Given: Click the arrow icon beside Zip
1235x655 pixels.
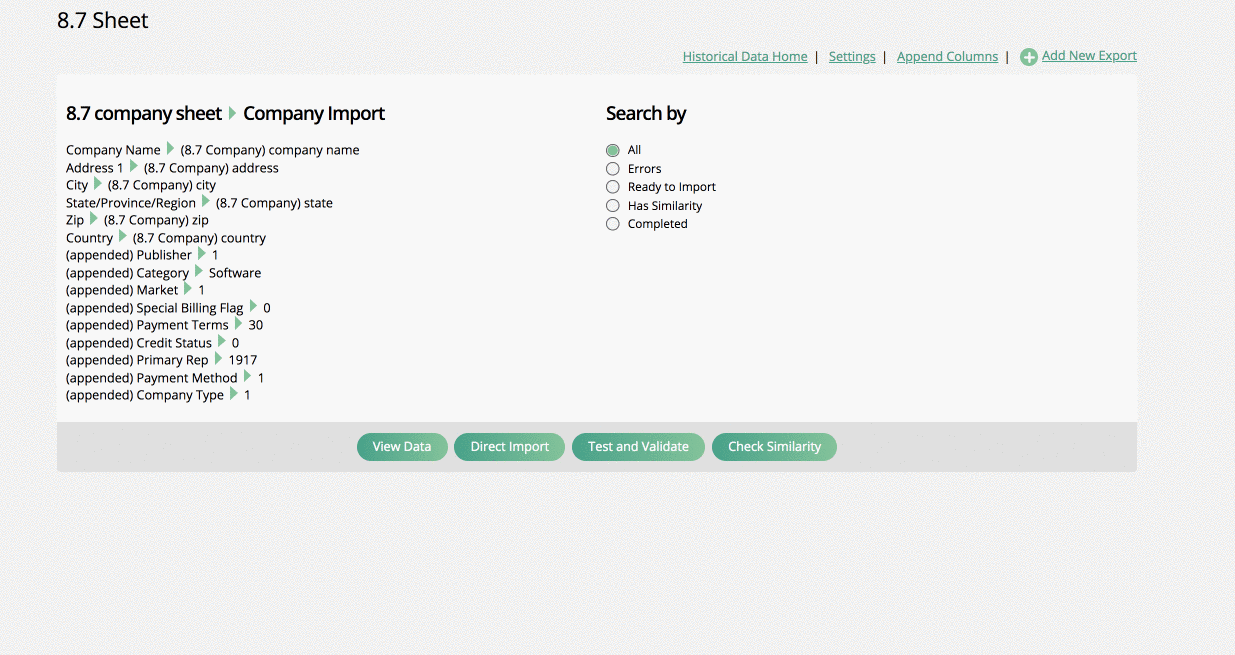Looking at the screenshot, I should pos(94,219).
